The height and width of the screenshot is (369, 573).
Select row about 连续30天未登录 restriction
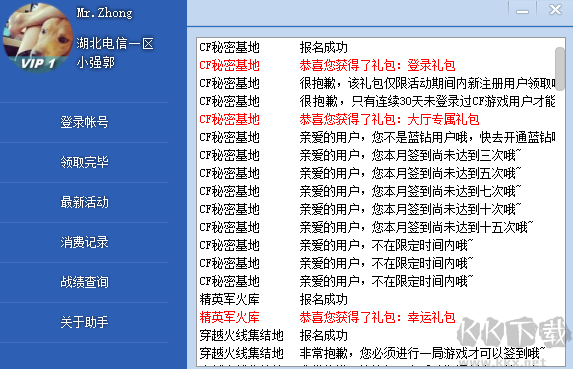coord(376,101)
